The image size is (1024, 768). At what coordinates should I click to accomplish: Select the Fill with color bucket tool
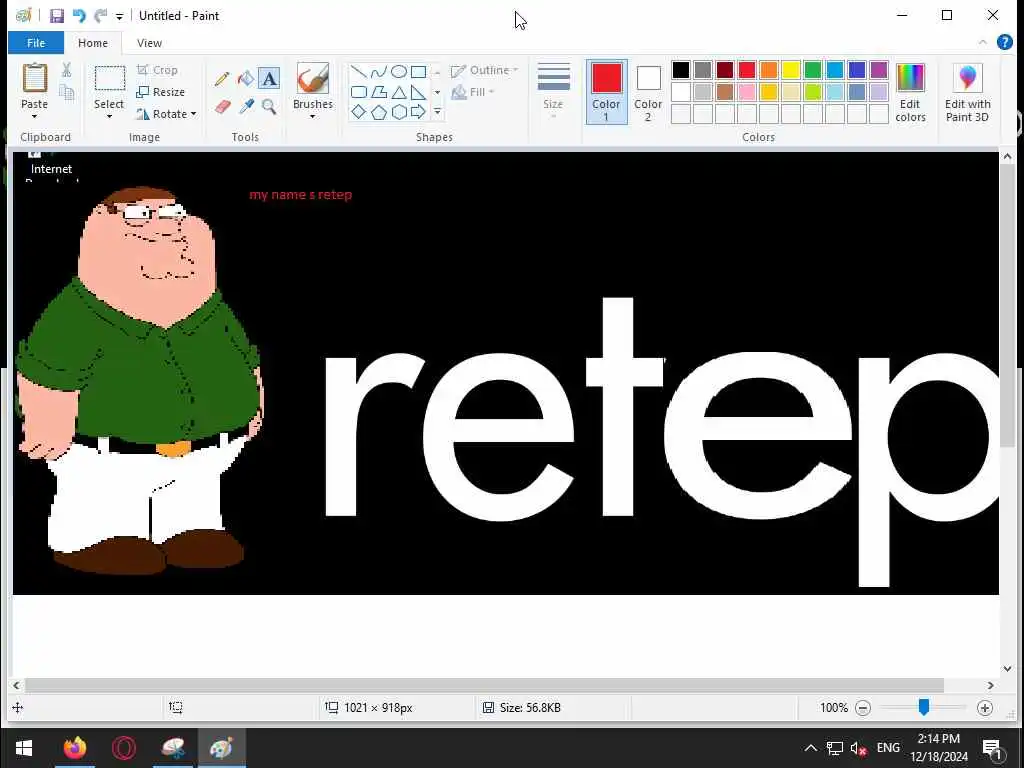246,79
